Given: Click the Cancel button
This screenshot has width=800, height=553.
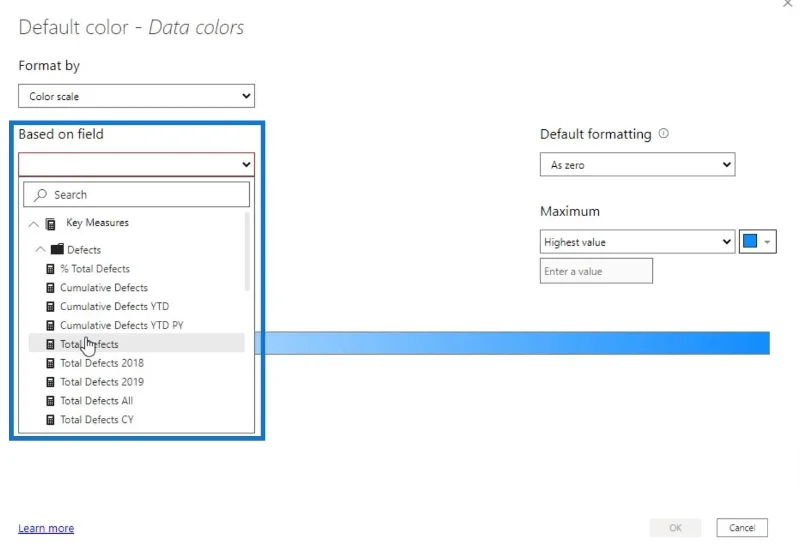Looking at the screenshot, I should (742, 527).
